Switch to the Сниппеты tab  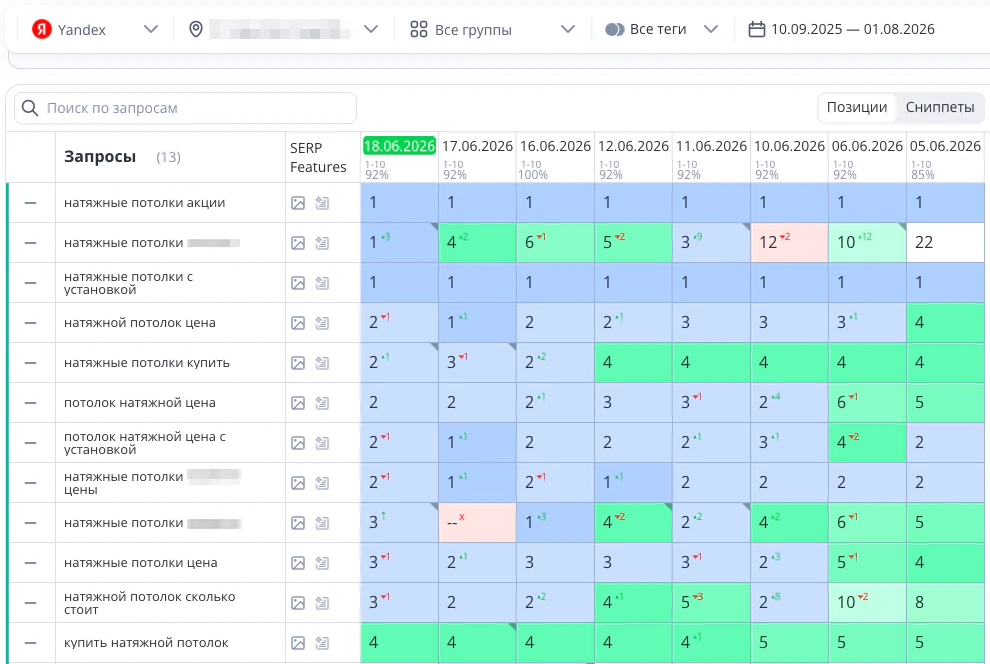point(940,107)
